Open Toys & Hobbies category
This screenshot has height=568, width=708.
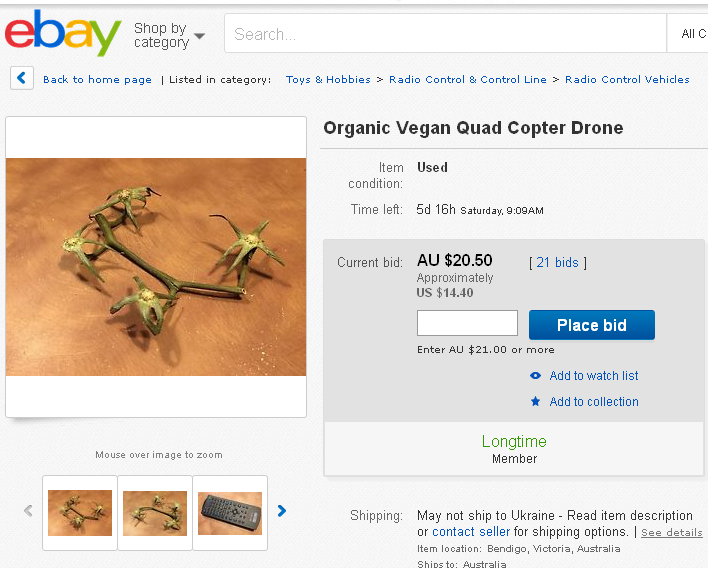[328, 80]
